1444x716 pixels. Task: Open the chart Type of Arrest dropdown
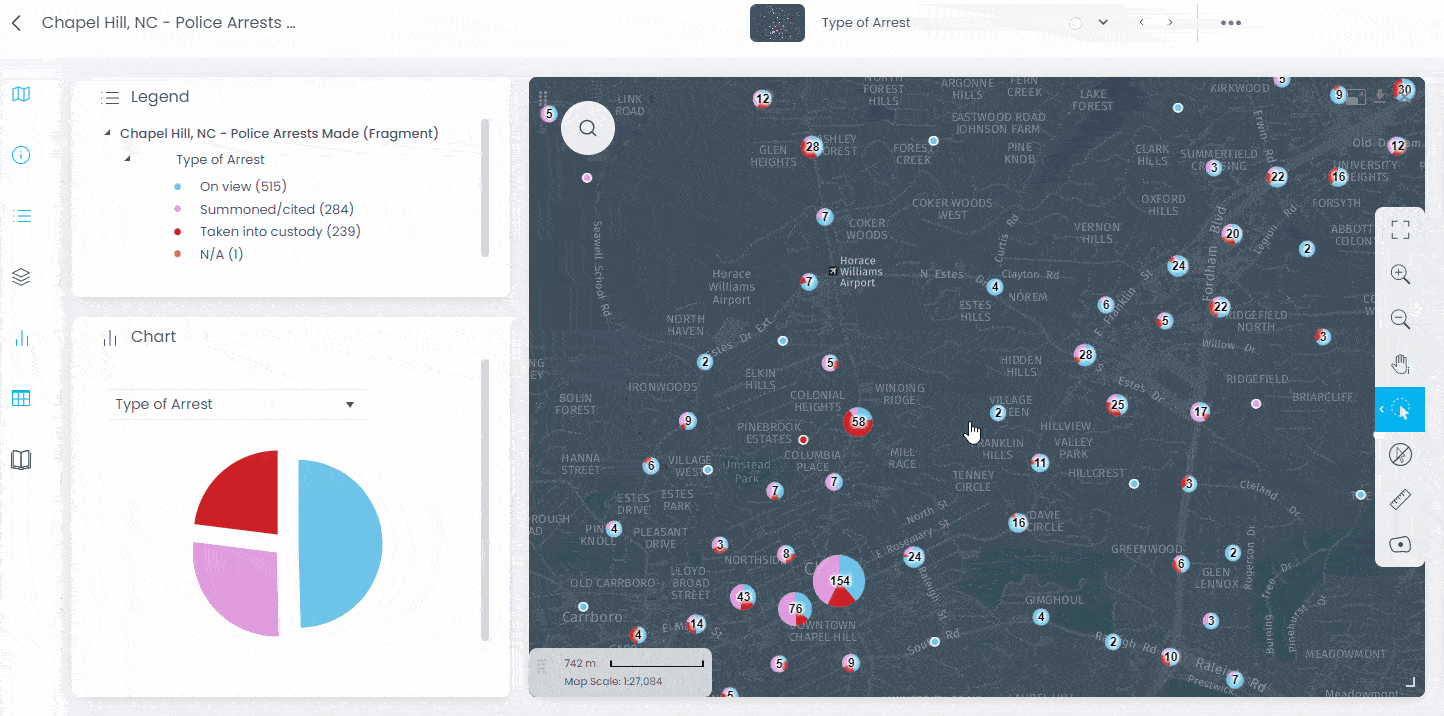click(237, 404)
